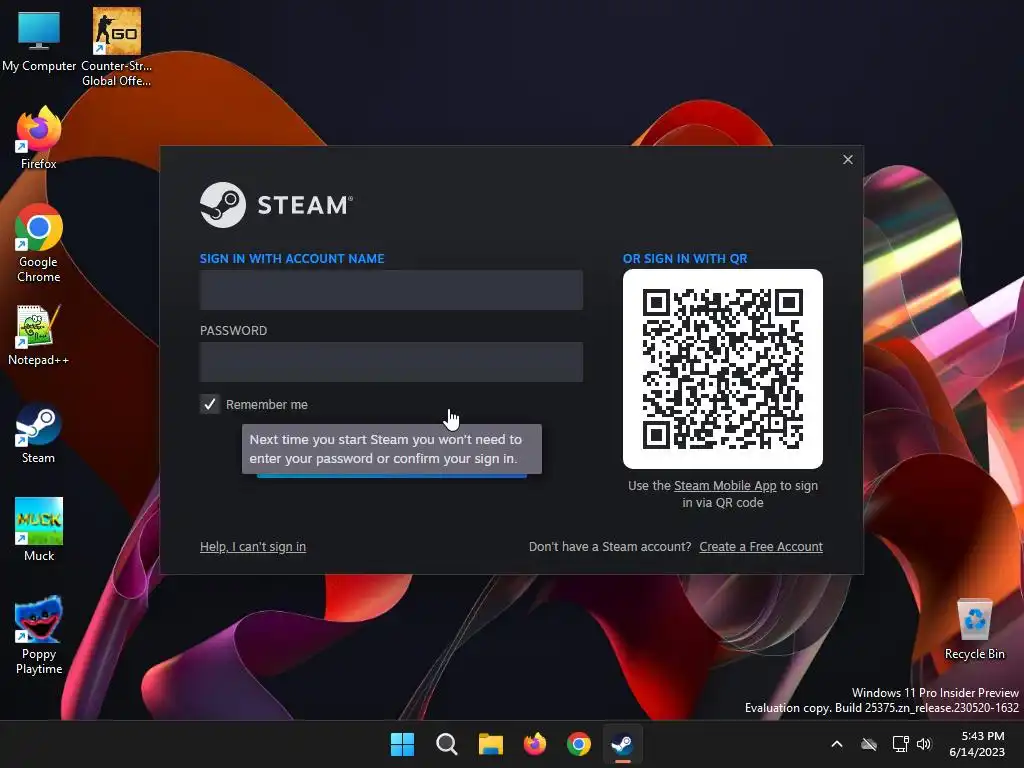Click the blue Sign in button edge

392,476
